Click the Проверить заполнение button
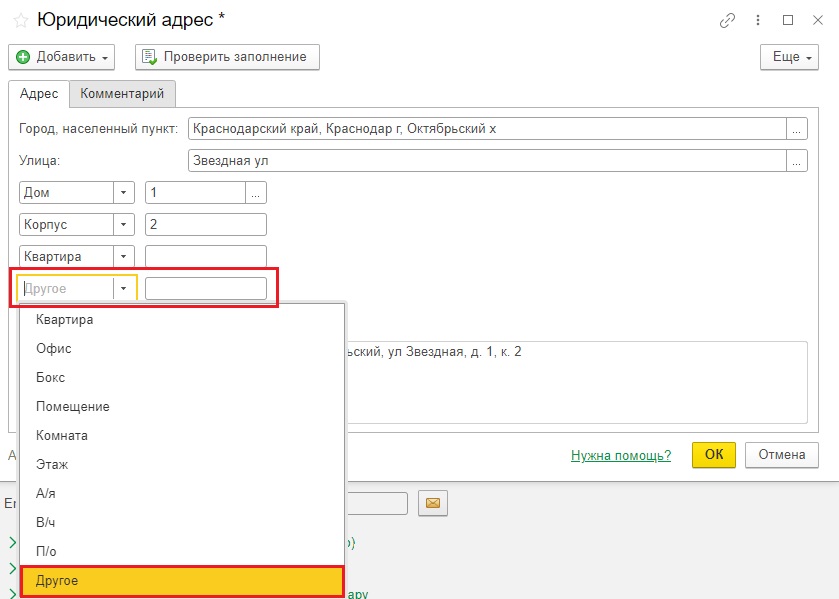The height and width of the screenshot is (599, 839). pyautogui.click(x=227, y=57)
